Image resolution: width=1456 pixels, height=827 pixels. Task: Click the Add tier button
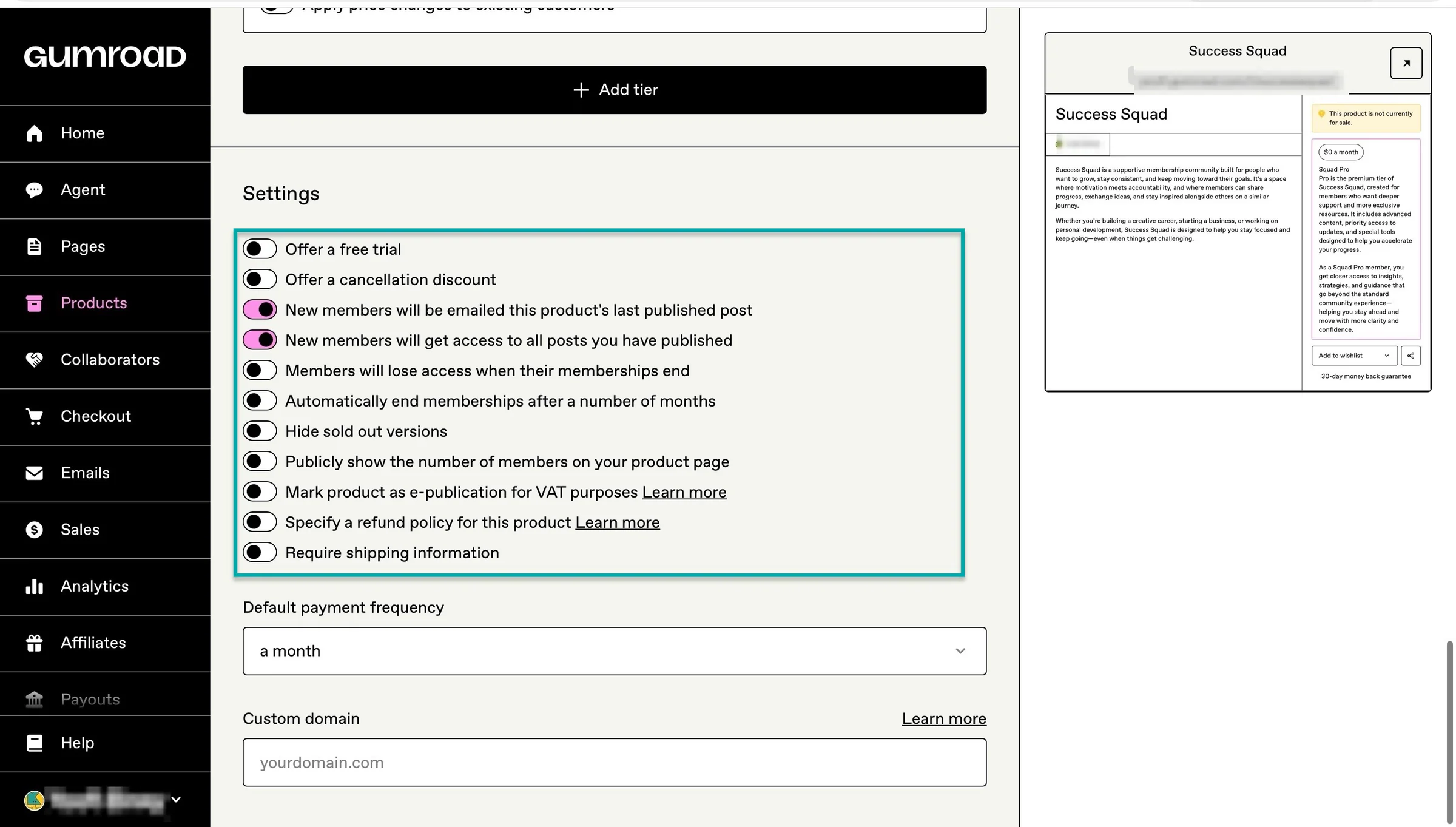pos(615,90)
